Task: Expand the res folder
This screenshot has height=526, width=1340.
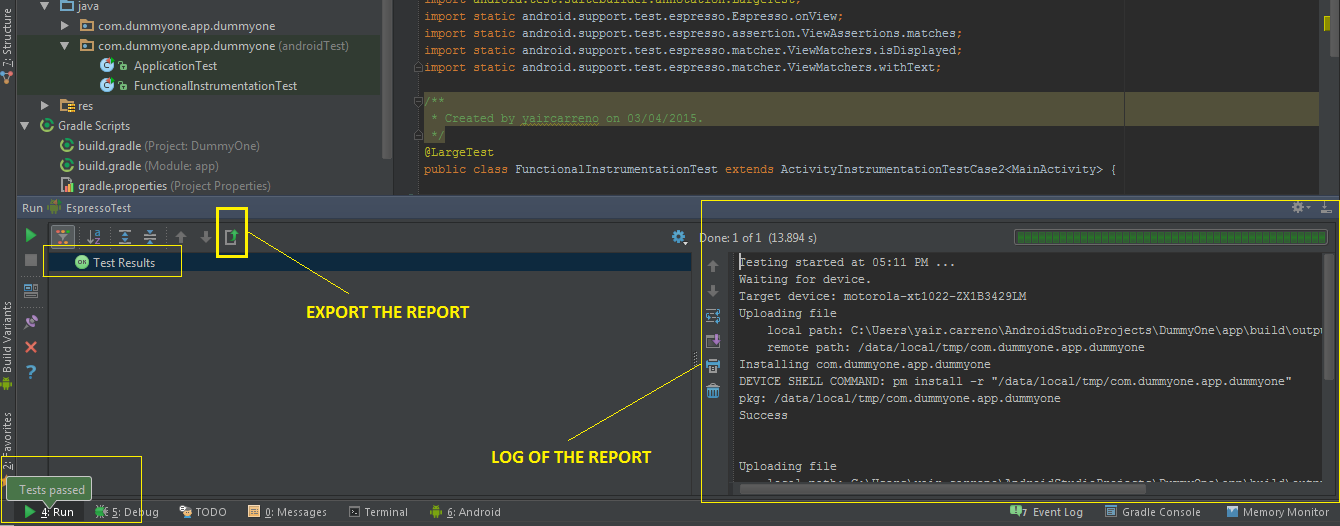Action: pos(45,106)
